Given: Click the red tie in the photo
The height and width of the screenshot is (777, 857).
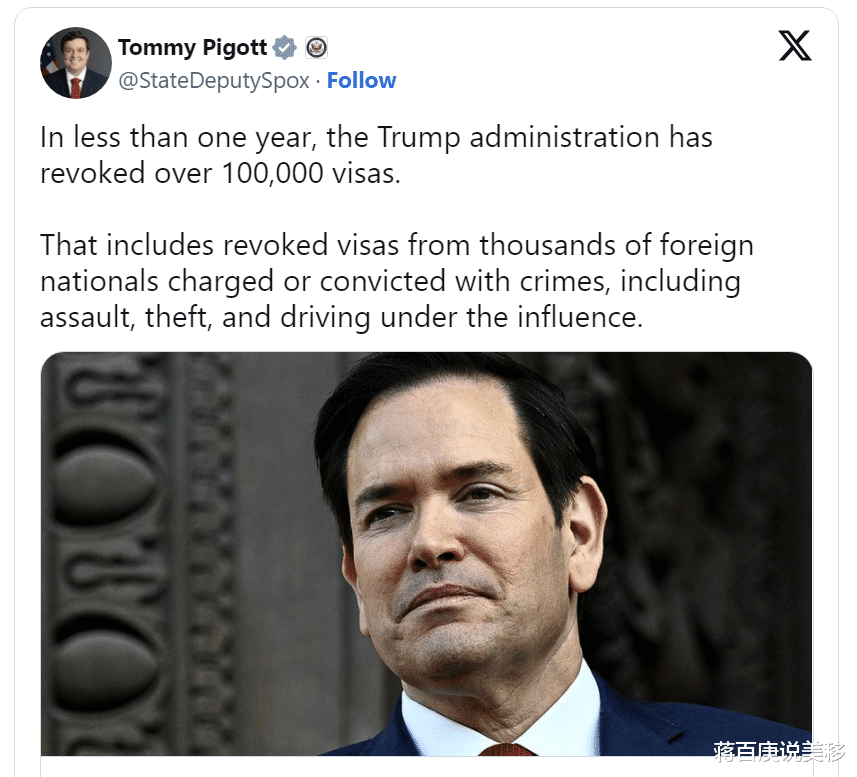Looking at the screenshot, I should point(507,749).
